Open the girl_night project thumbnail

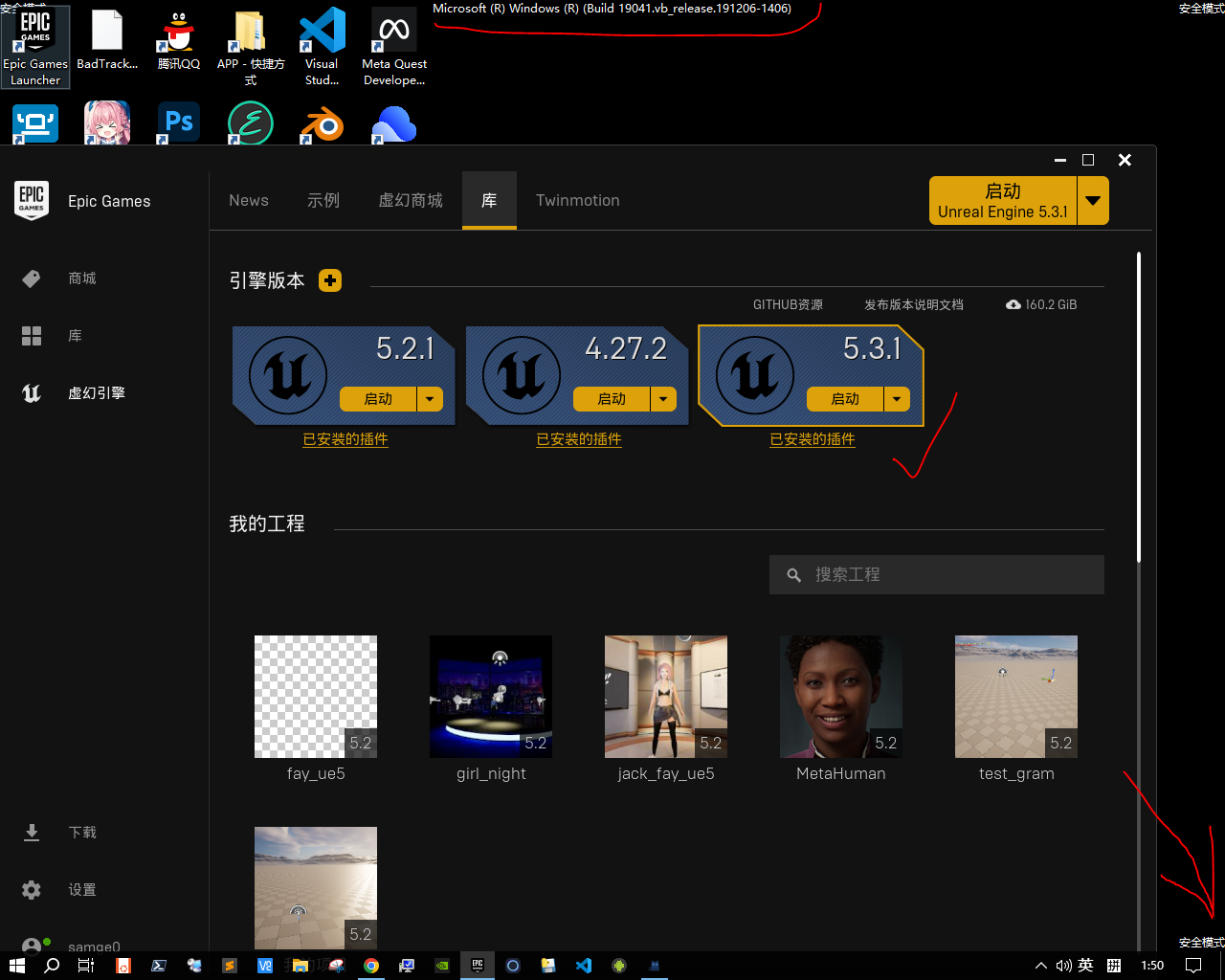pyautogui.click(x=491, y=697)
